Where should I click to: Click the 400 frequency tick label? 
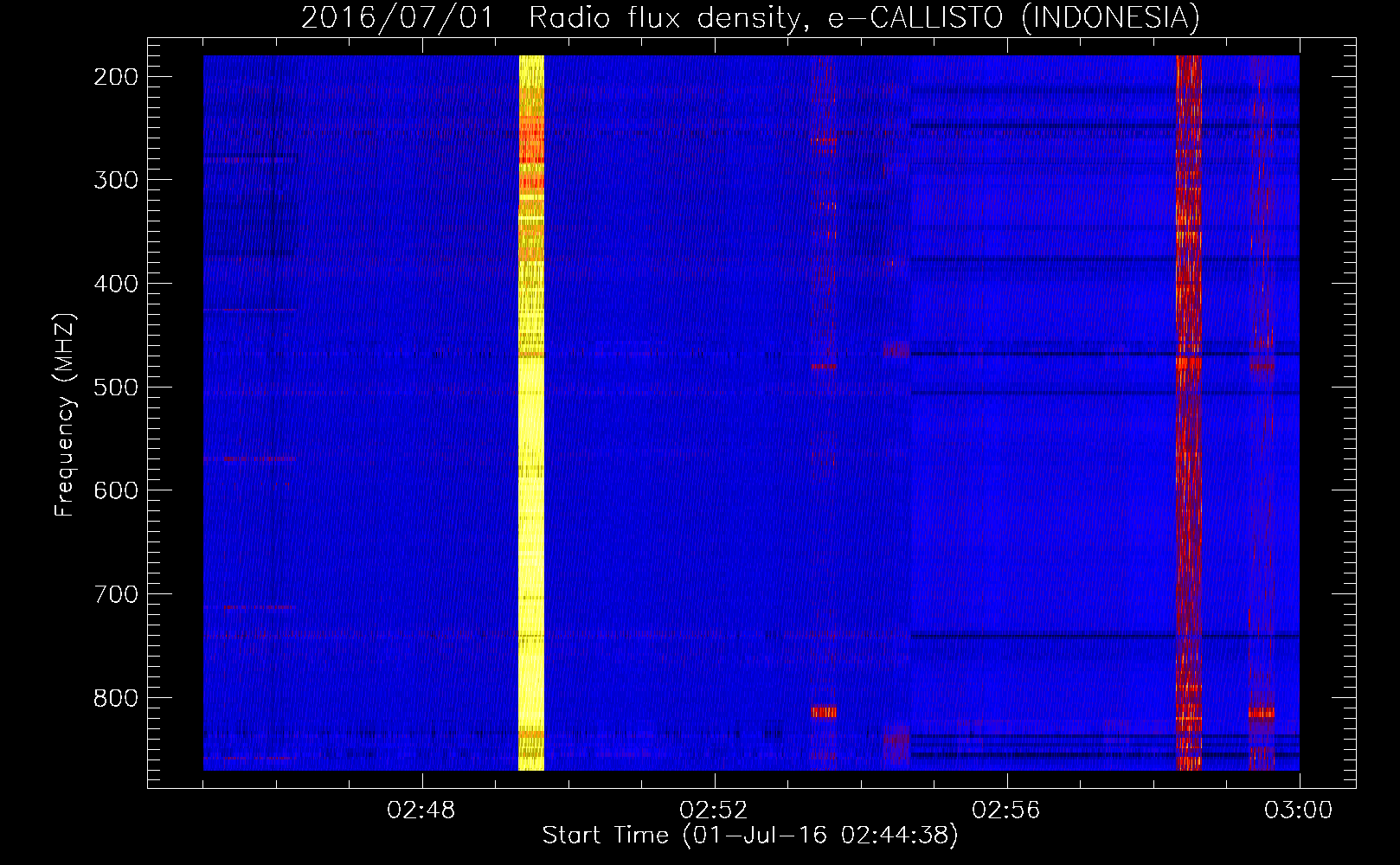click(116, 284)
